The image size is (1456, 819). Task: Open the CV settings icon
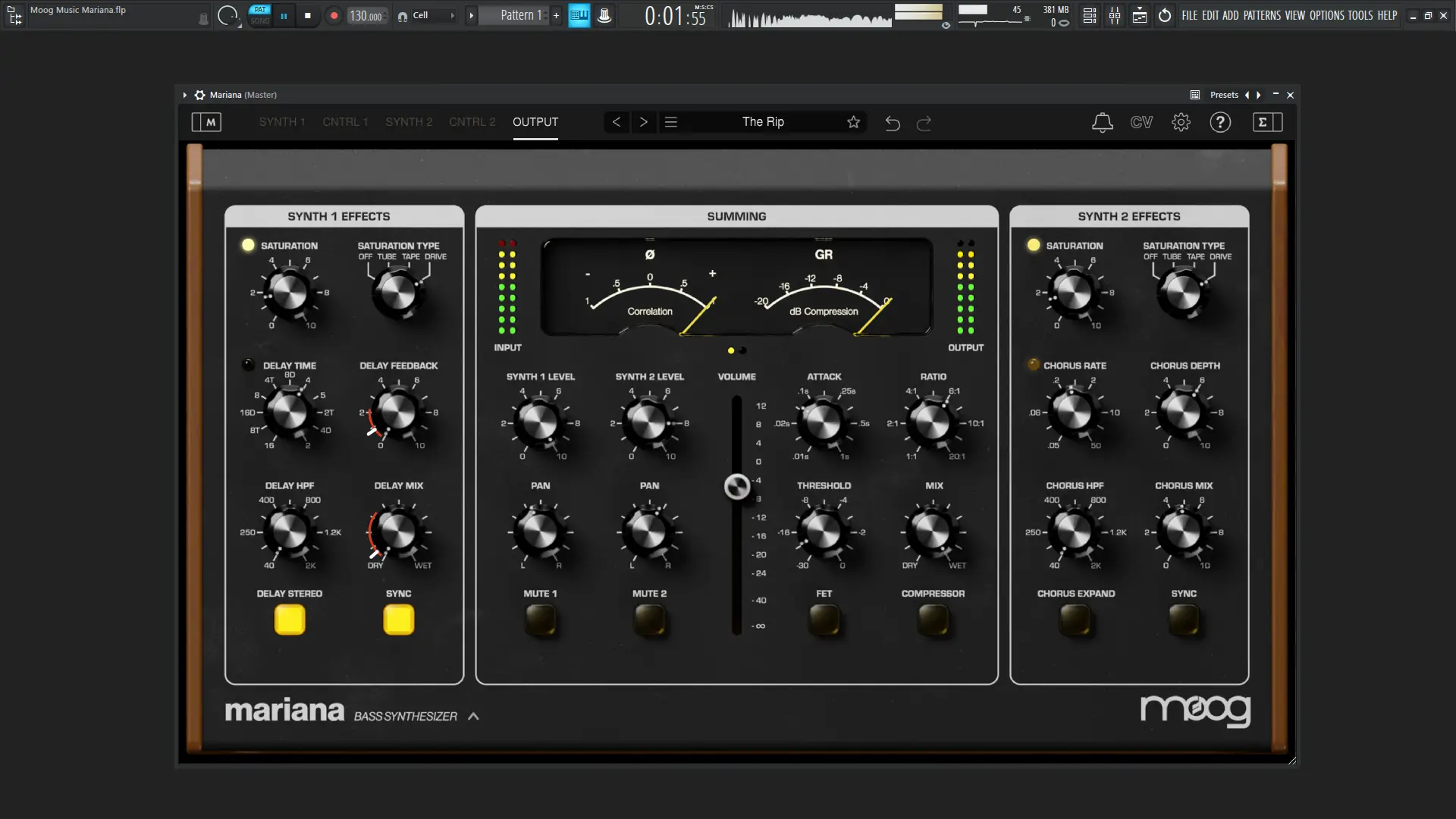(x=1141, y=122)
